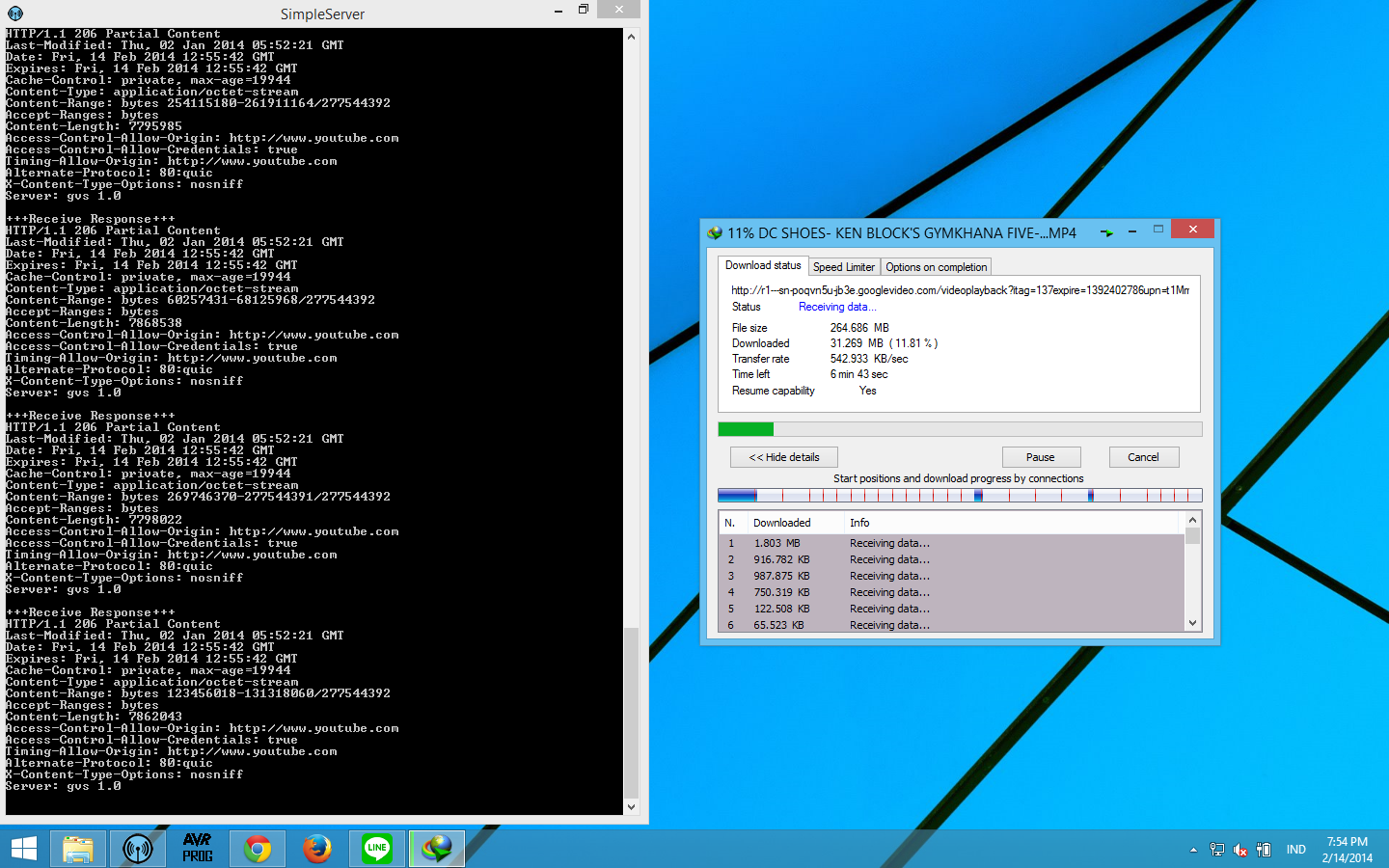Click the SimpleServer vertical scrollbar thumb
Screen dimensions: 1389x868
pos(632,713)
